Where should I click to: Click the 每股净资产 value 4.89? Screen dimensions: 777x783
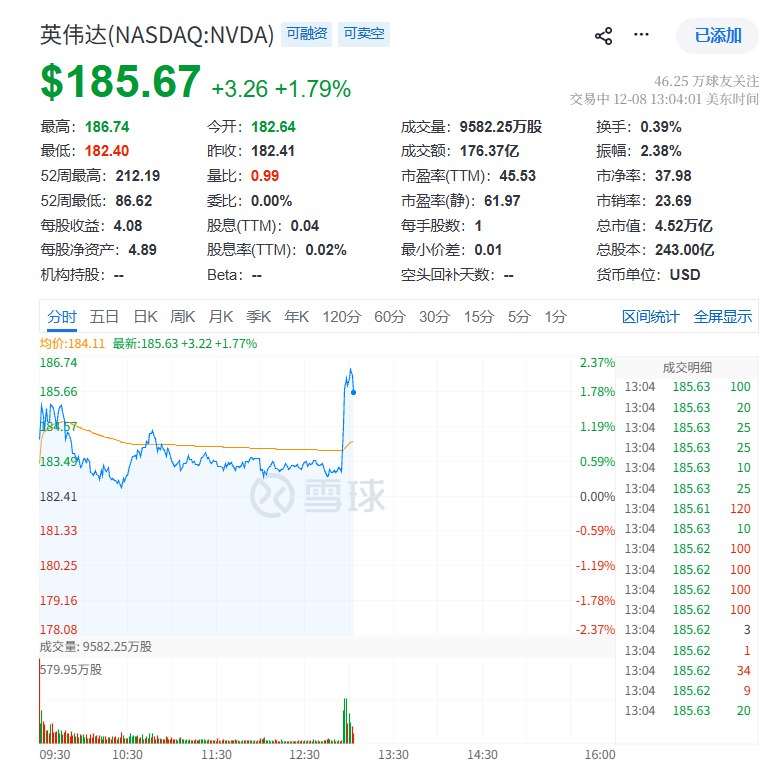click(142, 250)
